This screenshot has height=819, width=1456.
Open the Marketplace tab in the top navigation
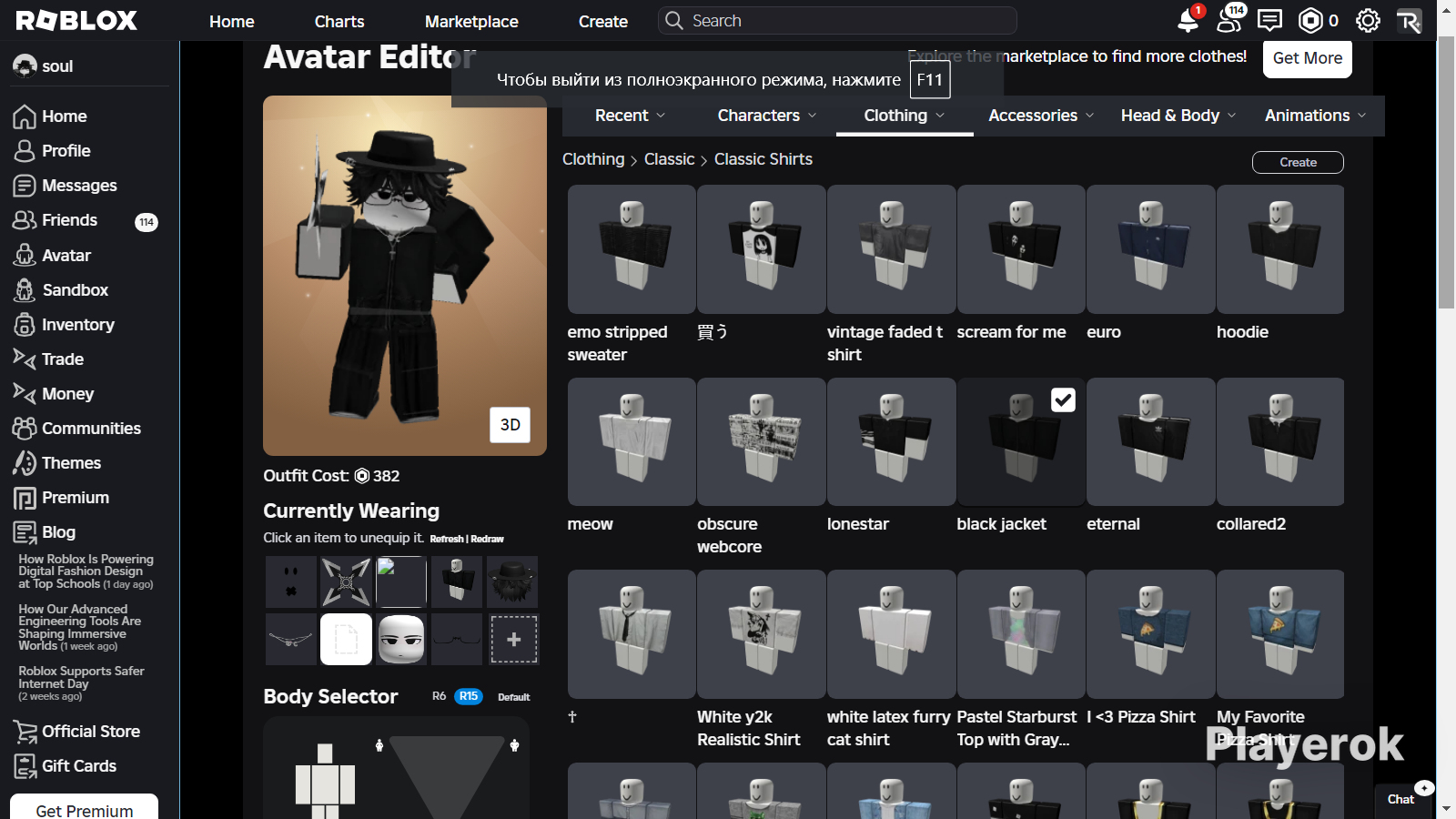471,21
